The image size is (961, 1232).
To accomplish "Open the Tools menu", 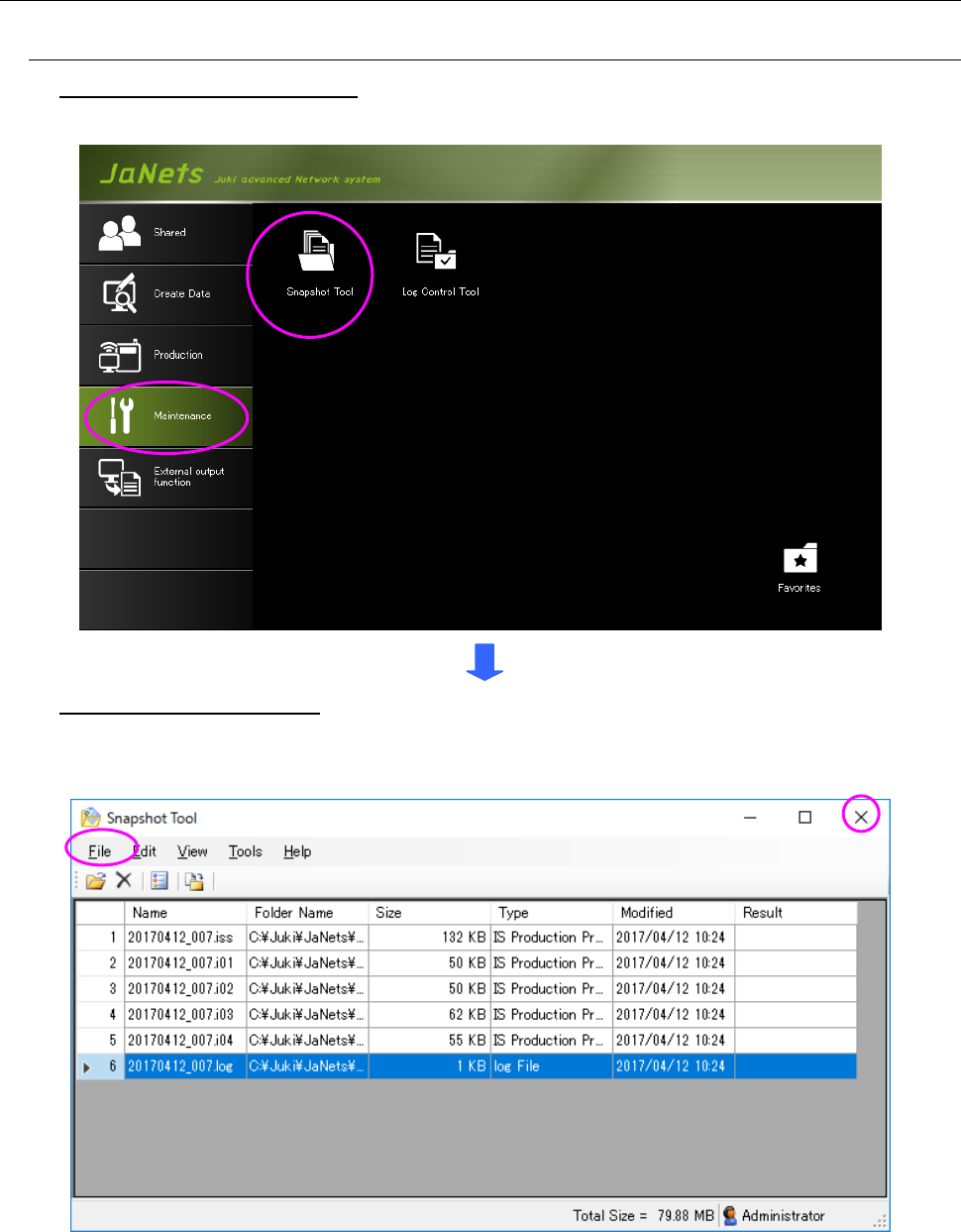I will tap(245, 851).
